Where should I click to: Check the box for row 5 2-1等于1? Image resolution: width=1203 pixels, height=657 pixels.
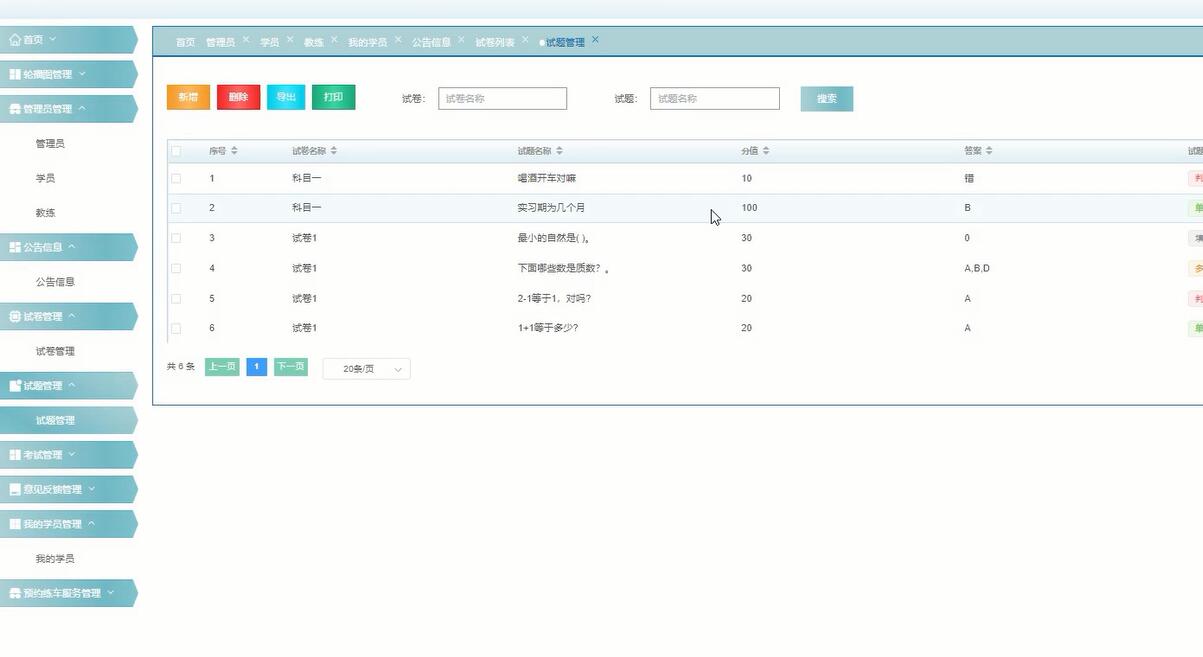pos(176,298)
